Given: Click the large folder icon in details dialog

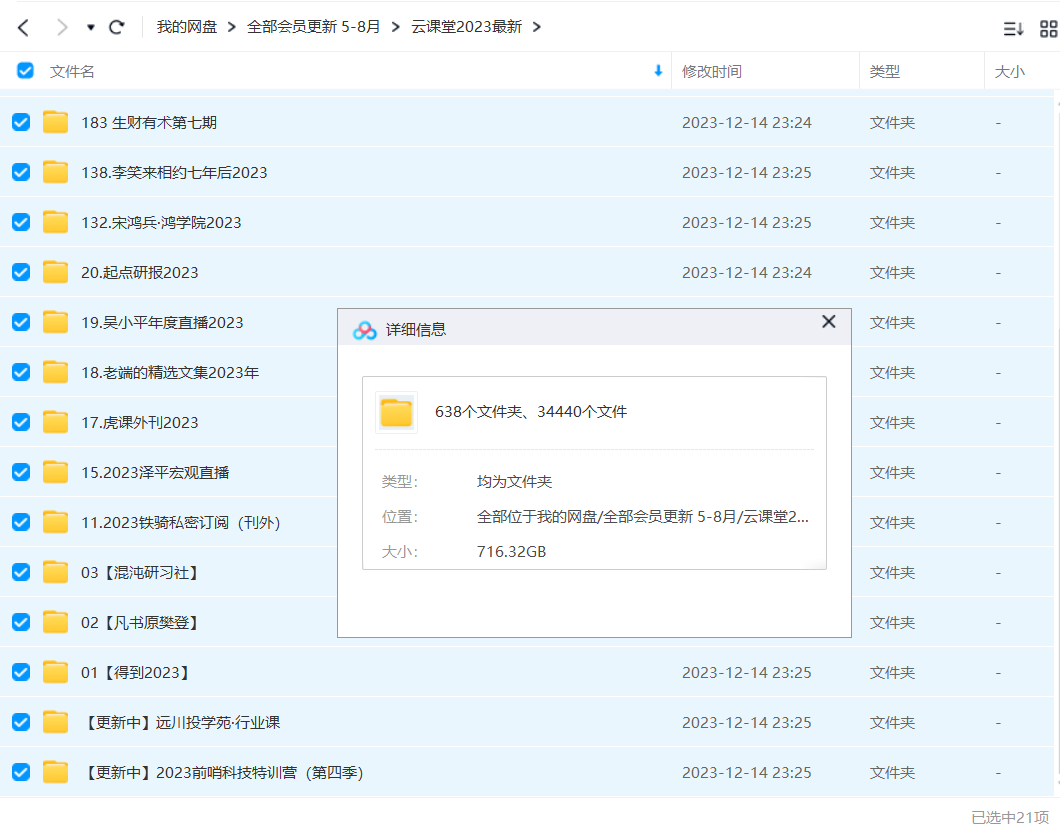Looking at the screenshot, I should 396,412.
